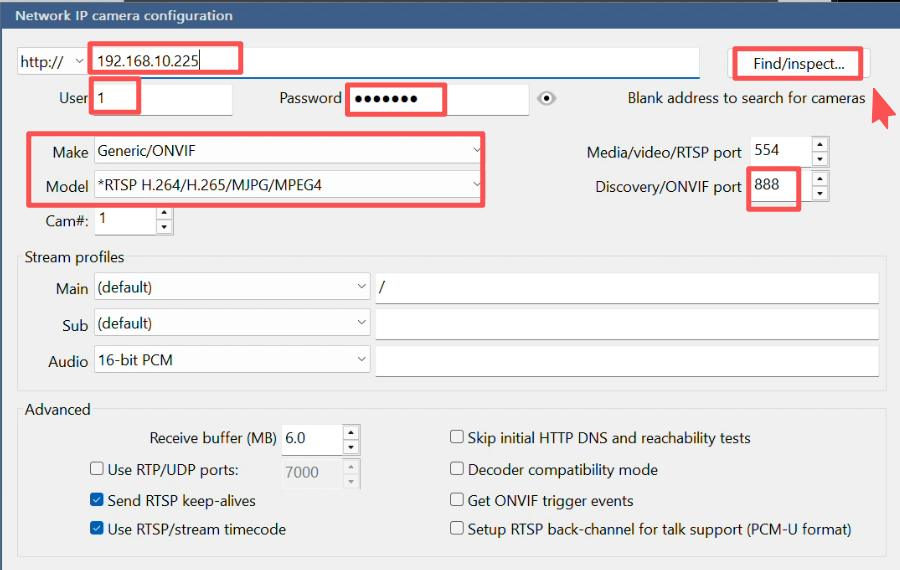Increase the Cam# number

coord(165,212)
